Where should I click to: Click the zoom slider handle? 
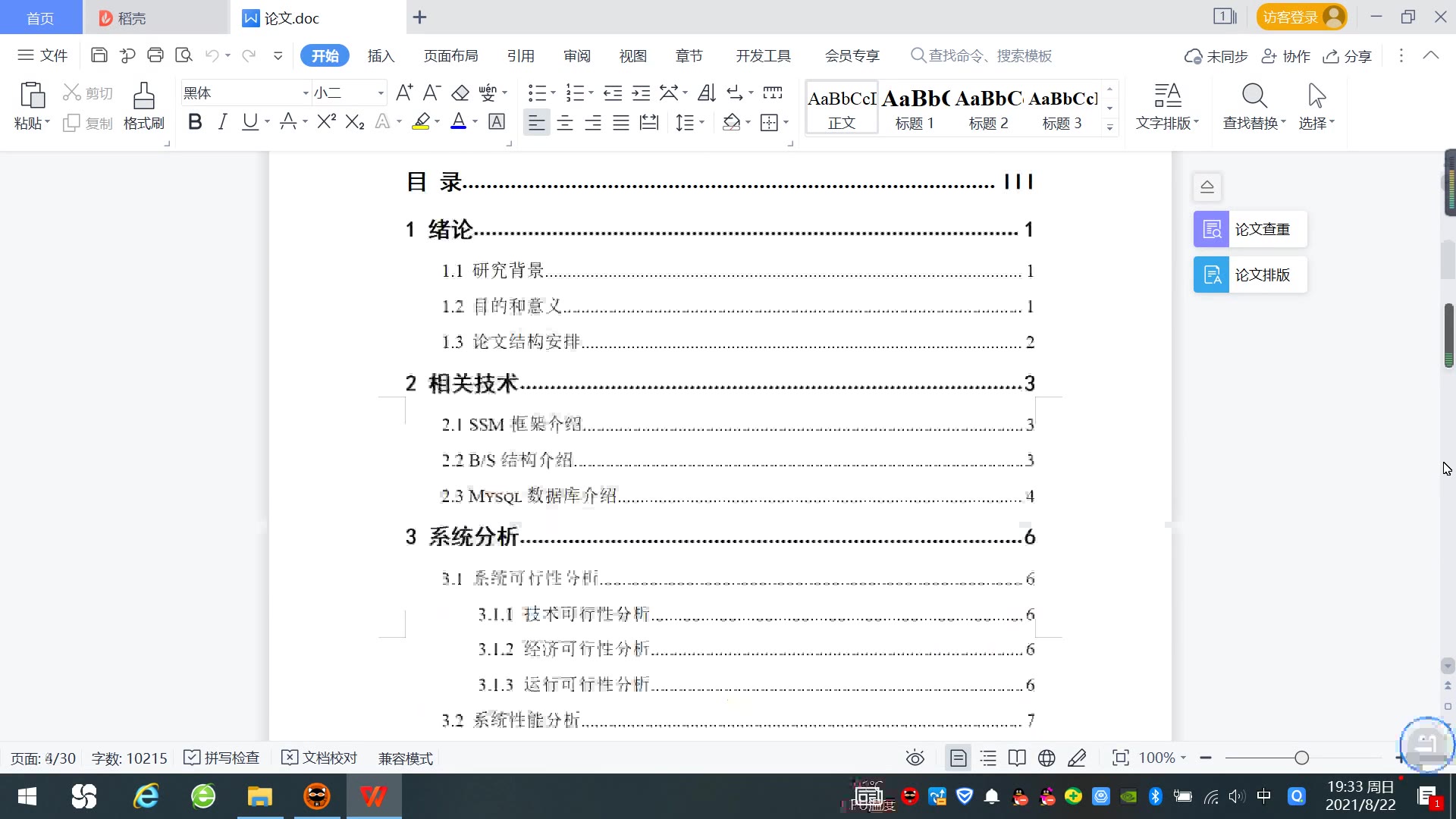pos(1301,758)
